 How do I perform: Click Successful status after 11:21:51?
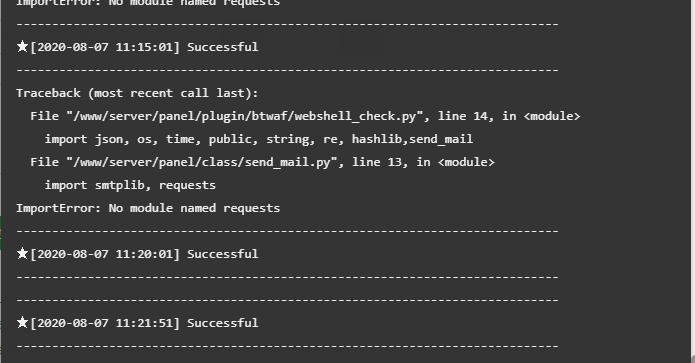(x=223, y=323)
